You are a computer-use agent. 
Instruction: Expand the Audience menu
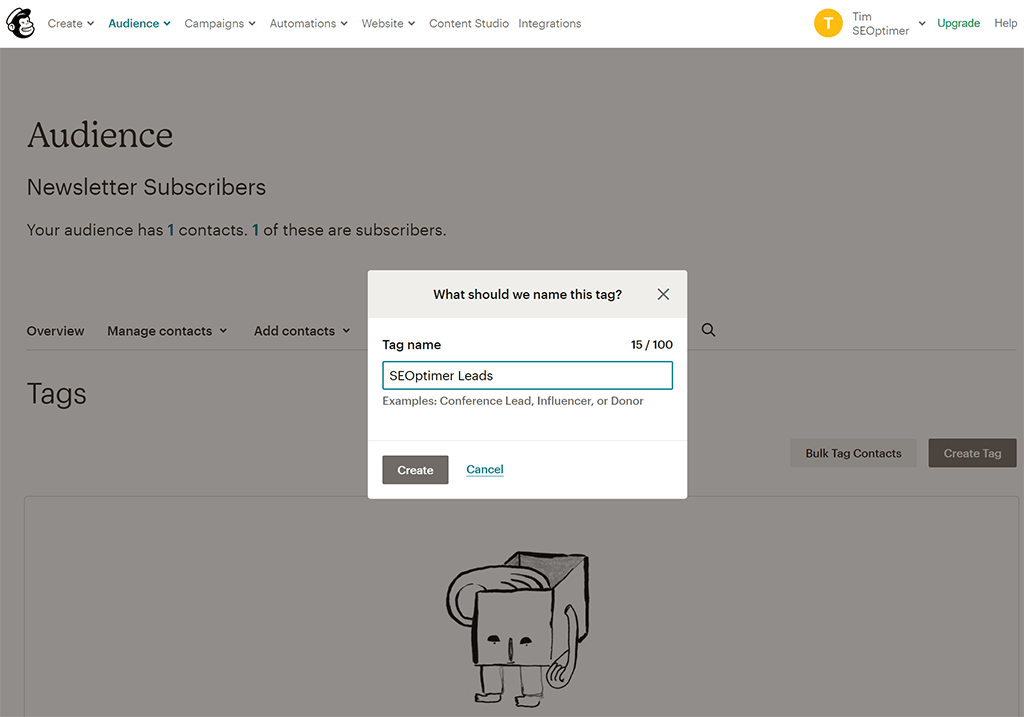click(139, 23)
